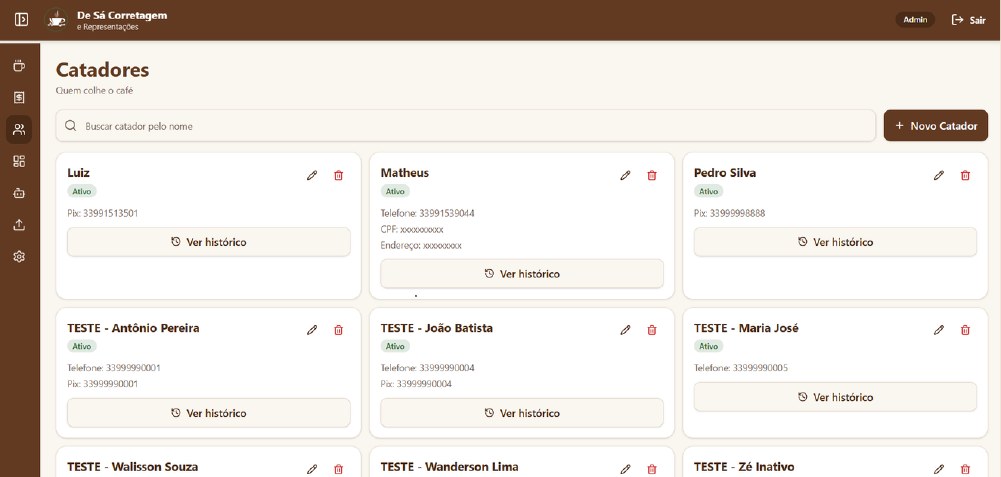
Task: Toggle the sidebar panel icon
Action: tap(21, 20)
